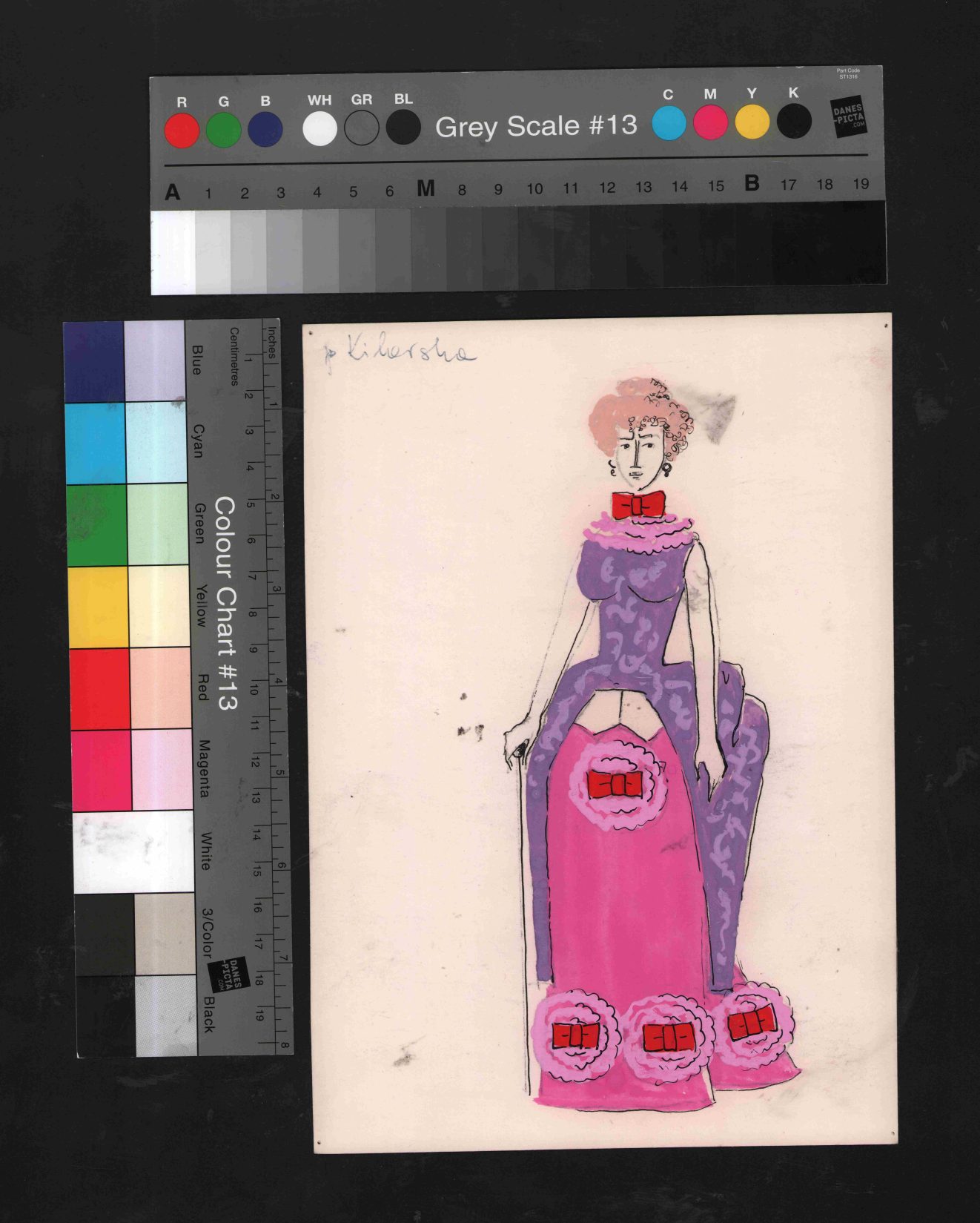Viewport: 980px width, 1223px height.
Task: Click the large M marker on grey scale
Action: [x=426, y=189]
